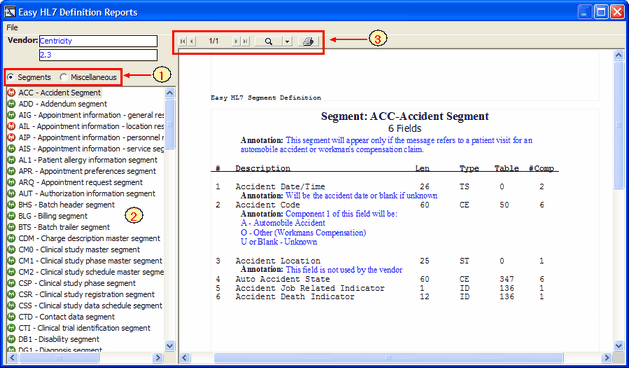This screenshot has width=629, height=368.
Task: Select APR - Appointment preferences segment
Action: 87,171
